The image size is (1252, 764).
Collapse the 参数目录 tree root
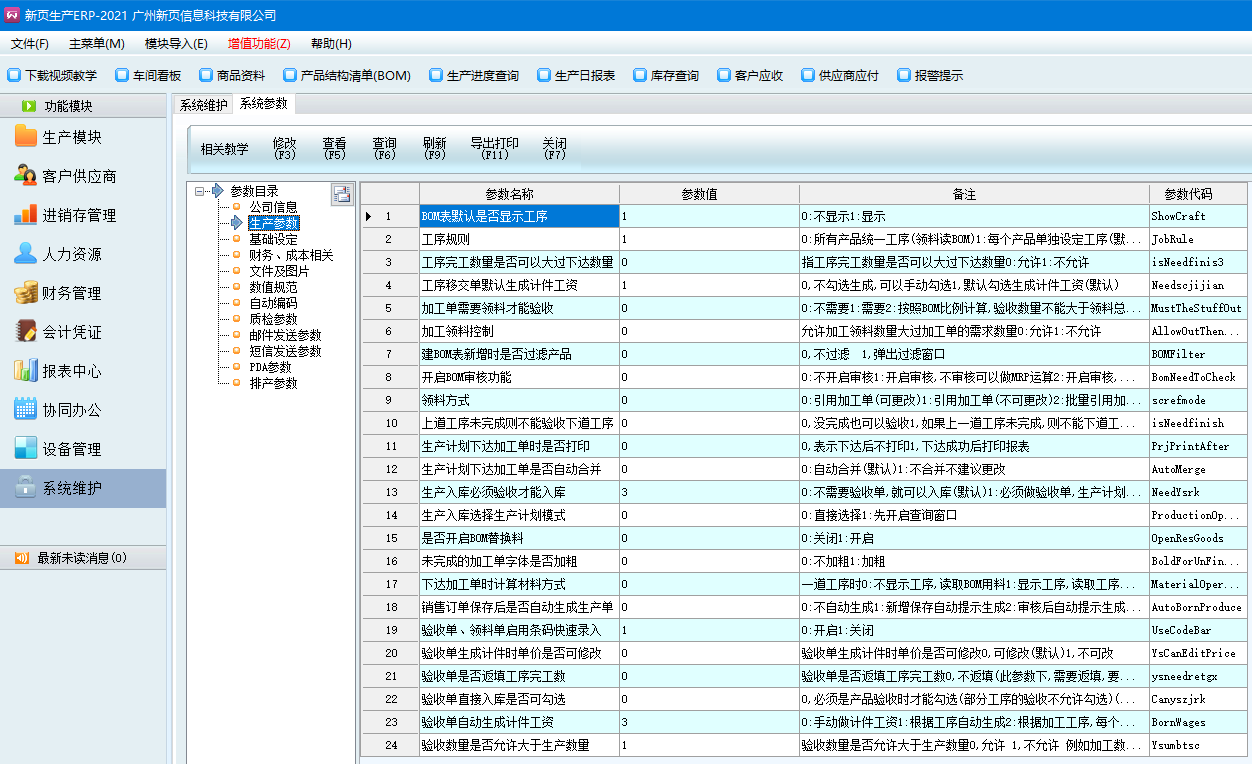click(201, 191)
